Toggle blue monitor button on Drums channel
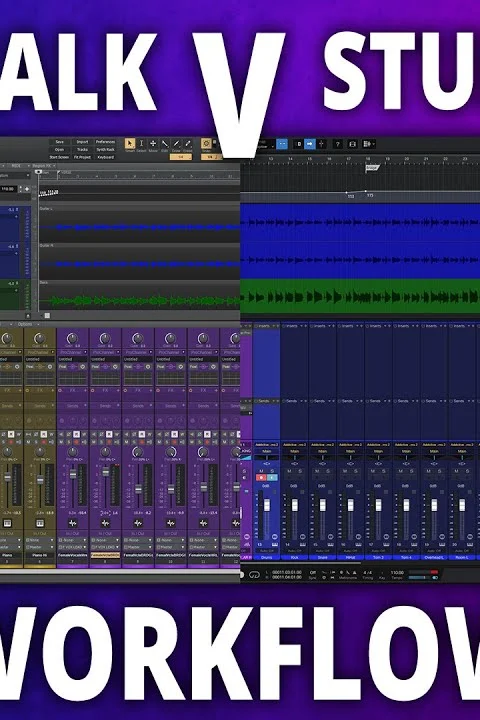Viewport: 480px width, 720px height. click(x=271, y=478)
